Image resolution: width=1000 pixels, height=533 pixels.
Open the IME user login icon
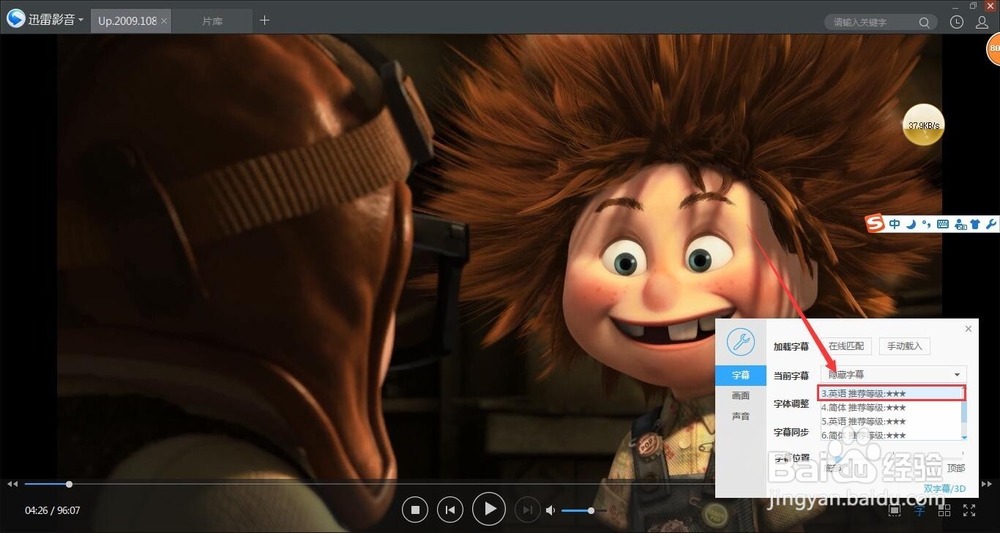pyautogui.click(x=960, y=224)
